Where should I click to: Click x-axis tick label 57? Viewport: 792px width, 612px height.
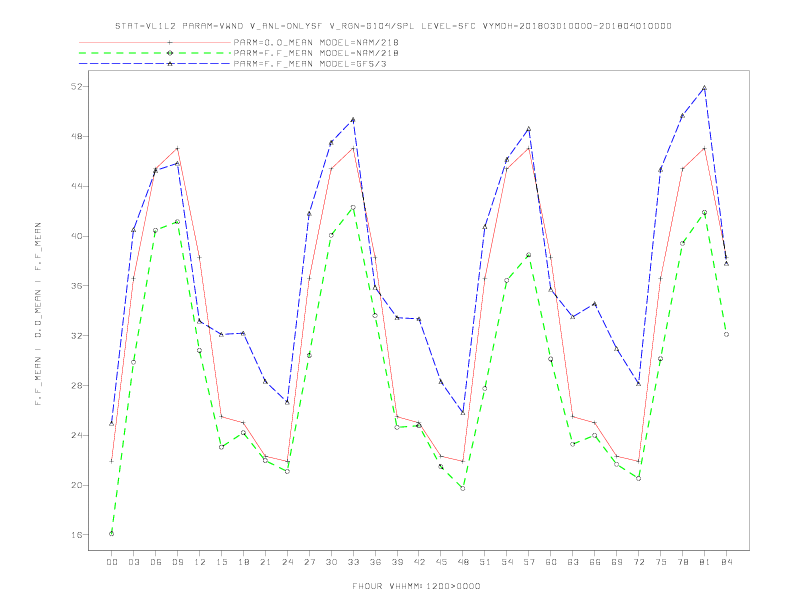tap(529, 562)
